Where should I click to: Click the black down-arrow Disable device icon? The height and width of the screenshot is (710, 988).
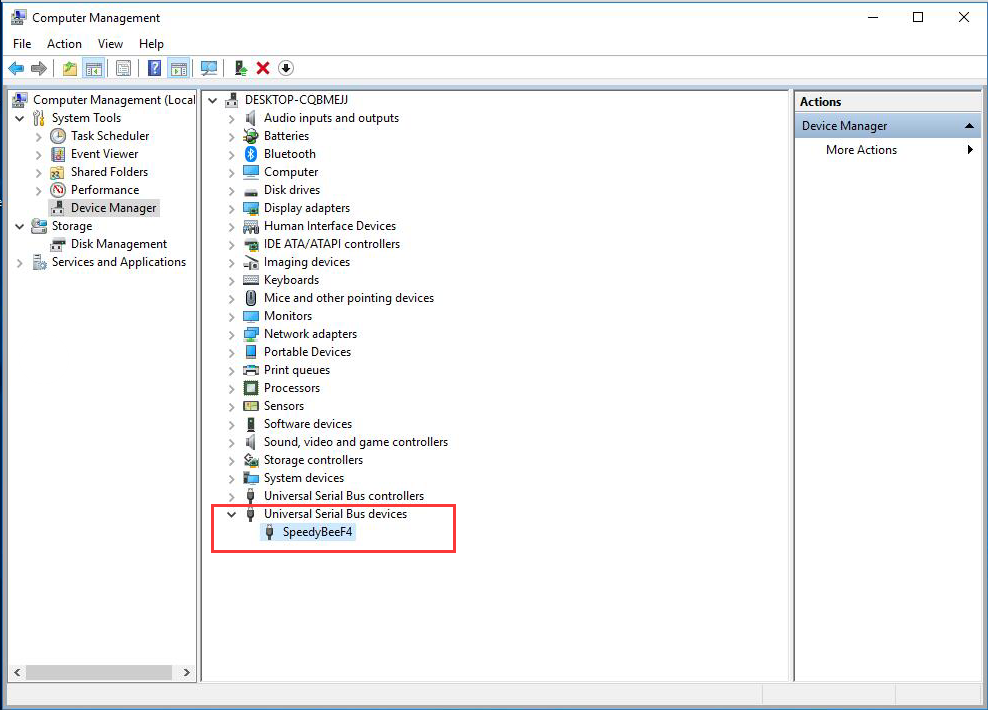click(286, 68)
